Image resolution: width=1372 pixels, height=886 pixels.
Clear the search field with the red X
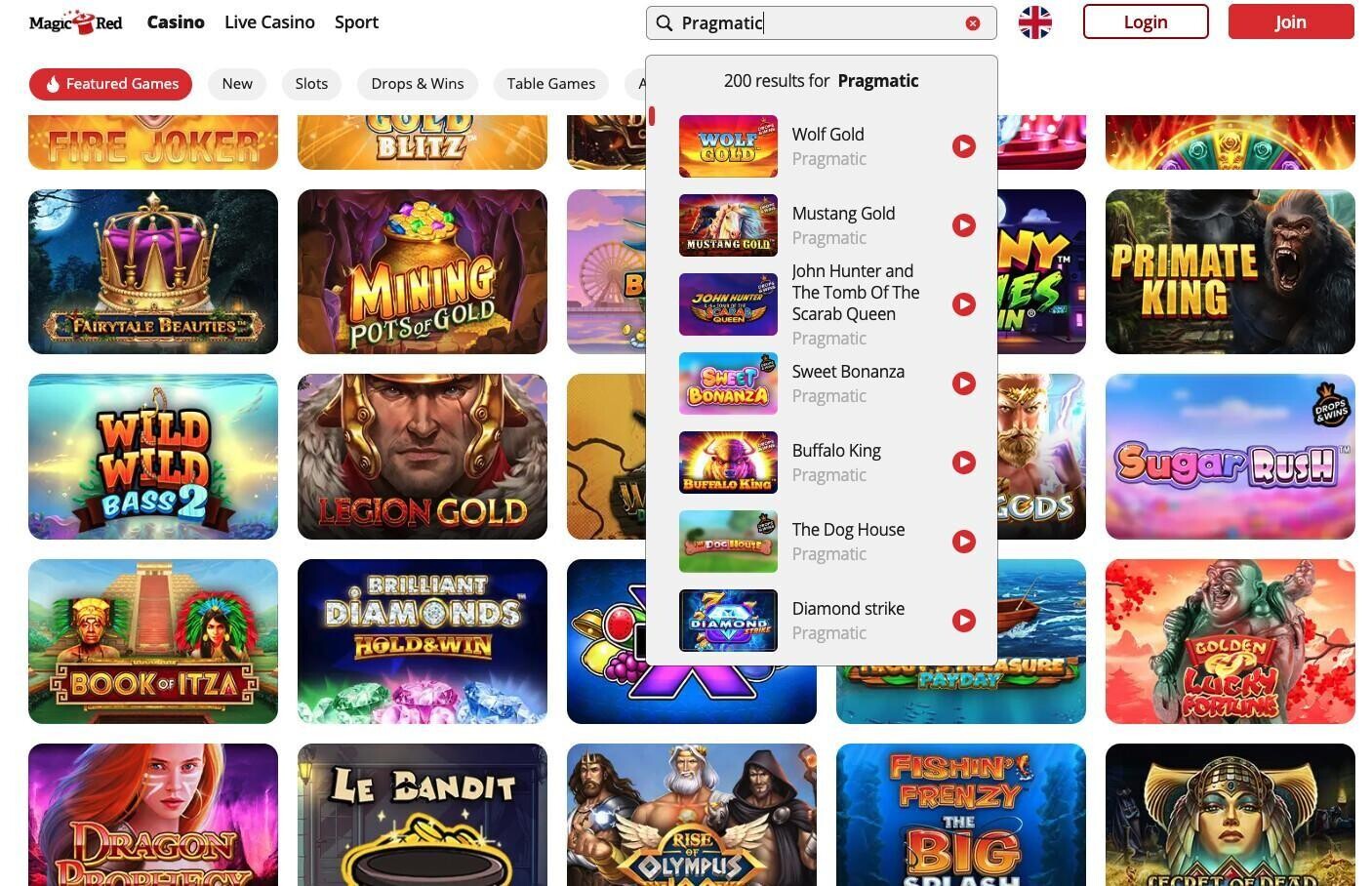point(973,23)
